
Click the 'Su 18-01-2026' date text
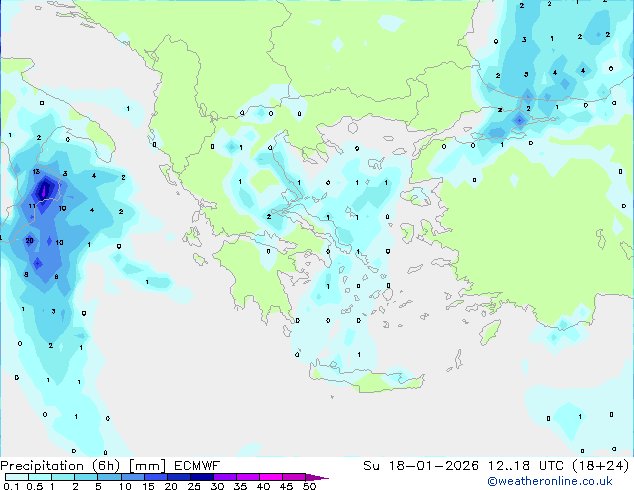[421, 466]
